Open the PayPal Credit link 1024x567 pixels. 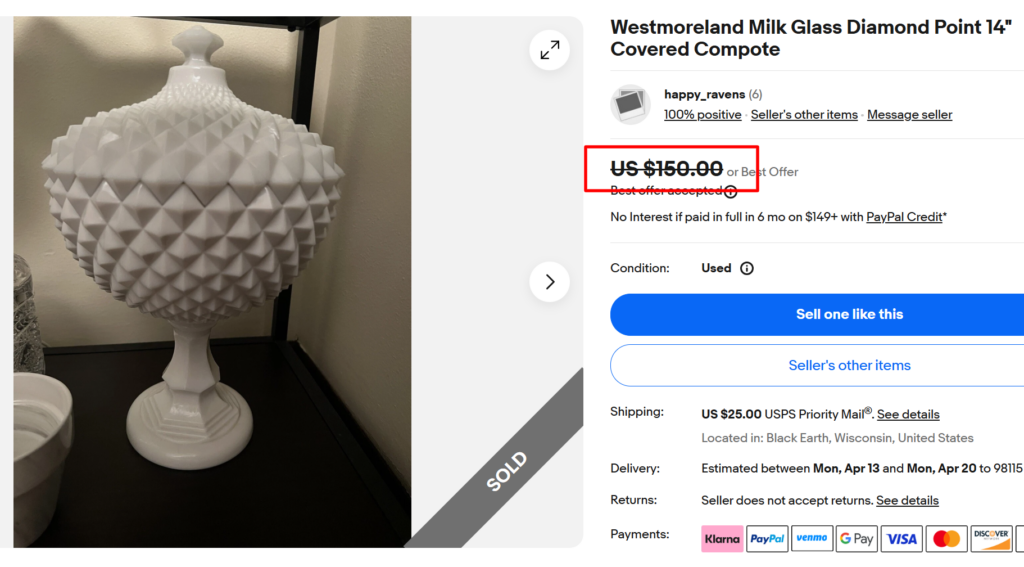(x=904, y=217)
